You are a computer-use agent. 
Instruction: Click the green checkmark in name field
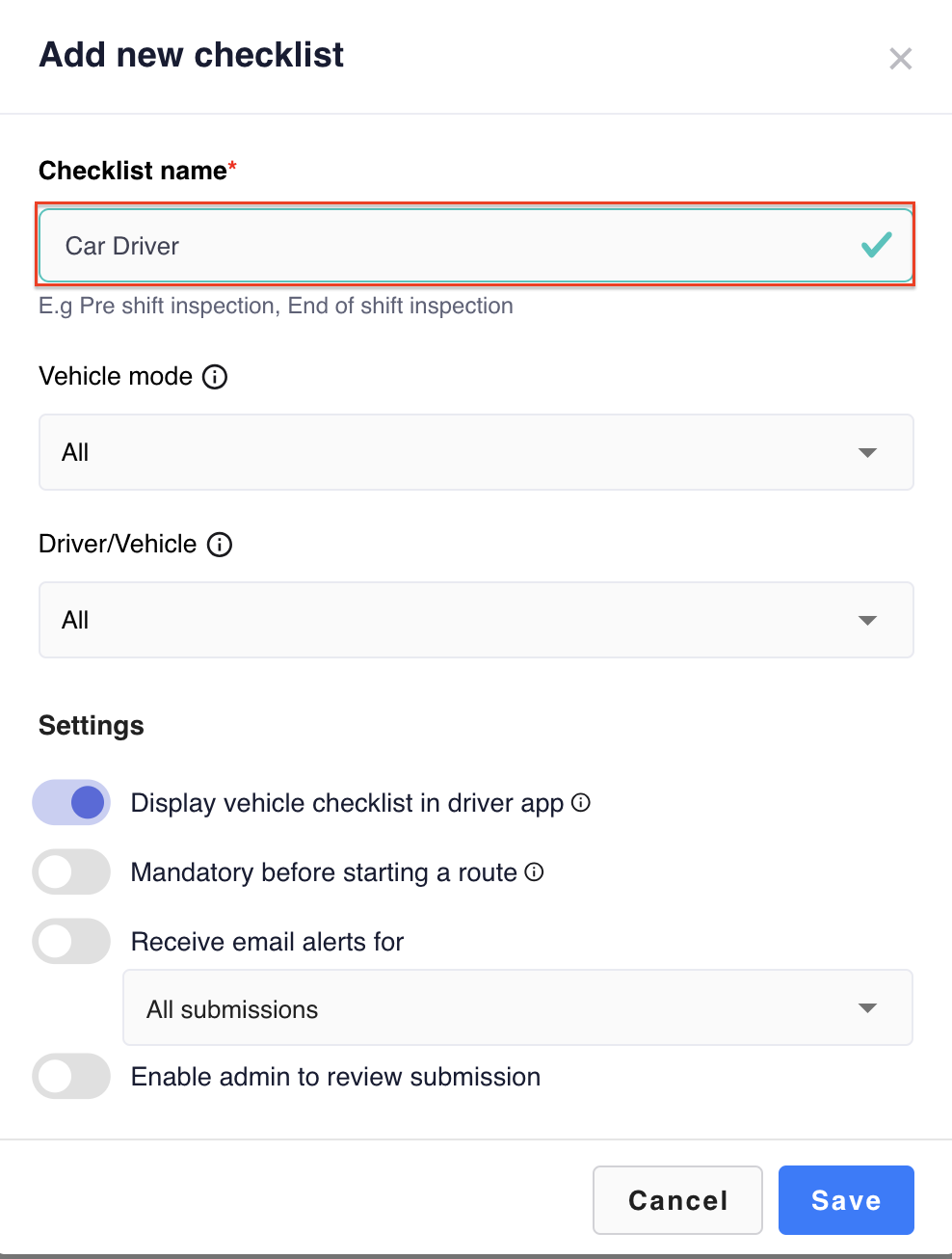point(876,246)
